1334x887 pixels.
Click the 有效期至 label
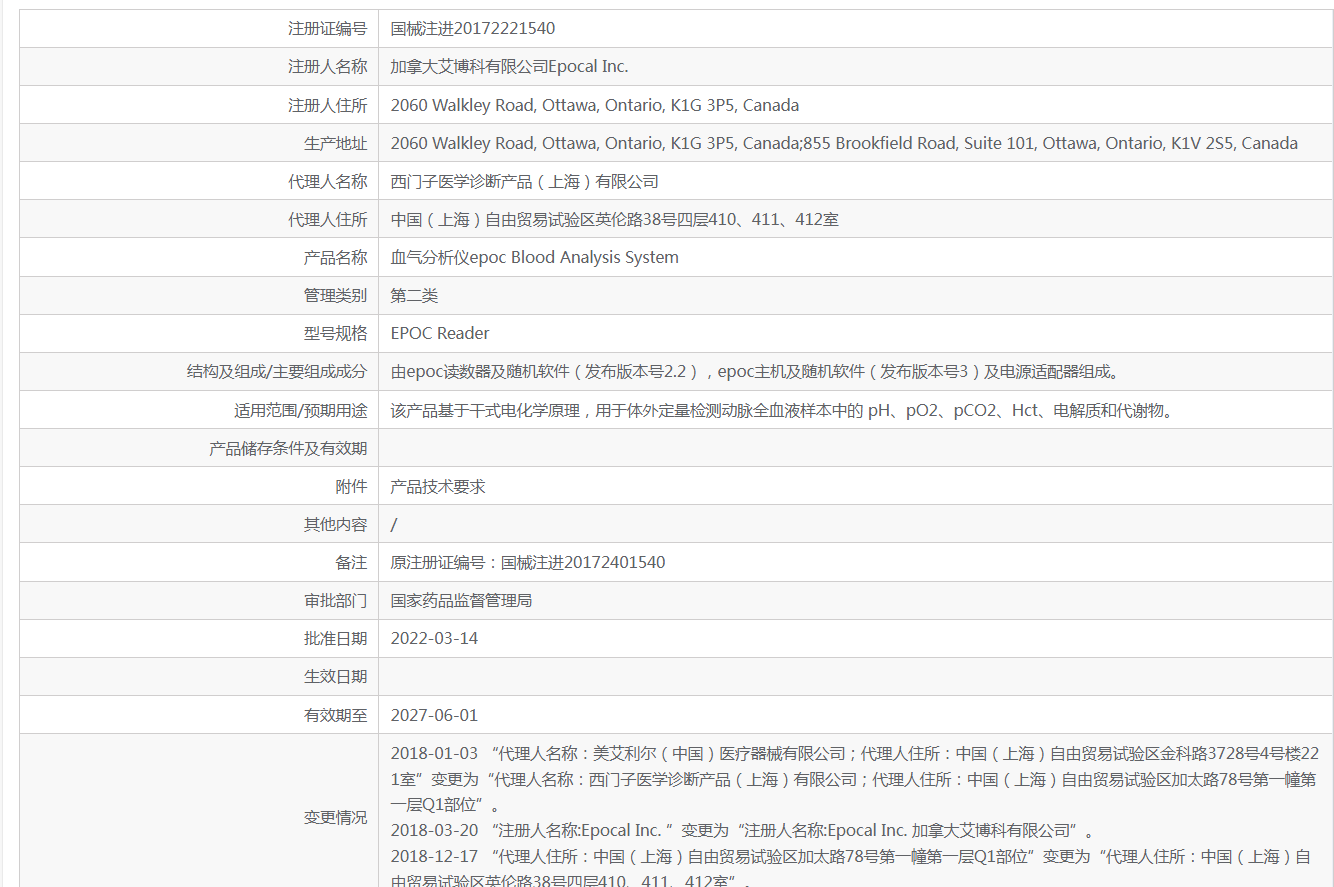335,715
